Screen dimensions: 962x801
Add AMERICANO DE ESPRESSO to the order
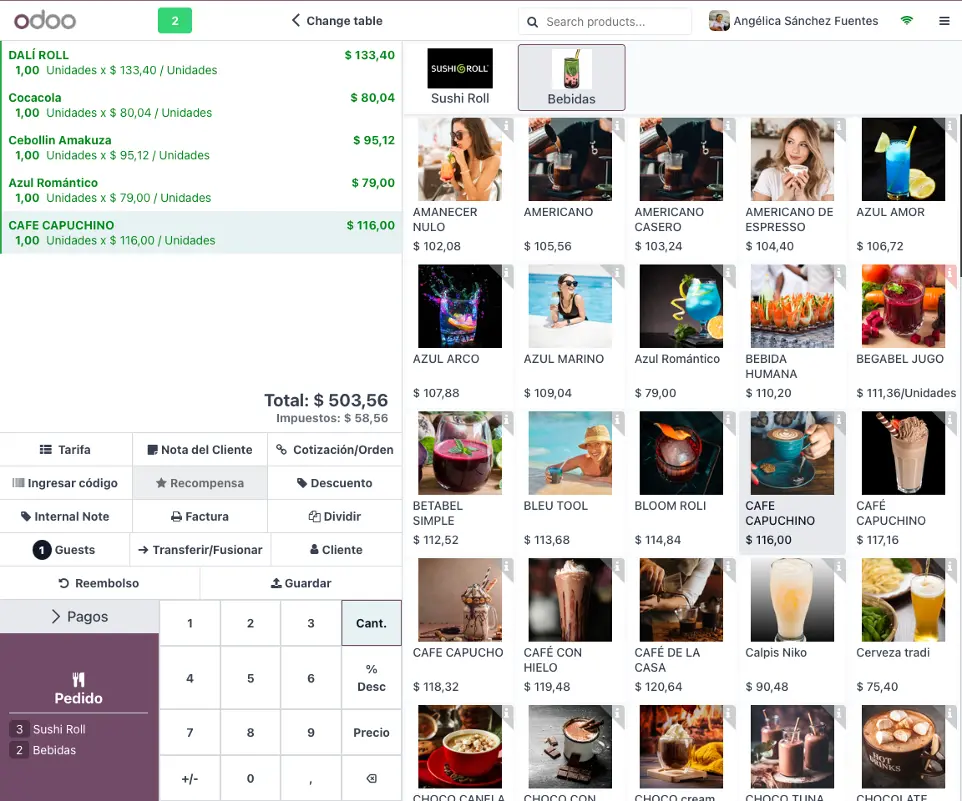pos(792,186)
